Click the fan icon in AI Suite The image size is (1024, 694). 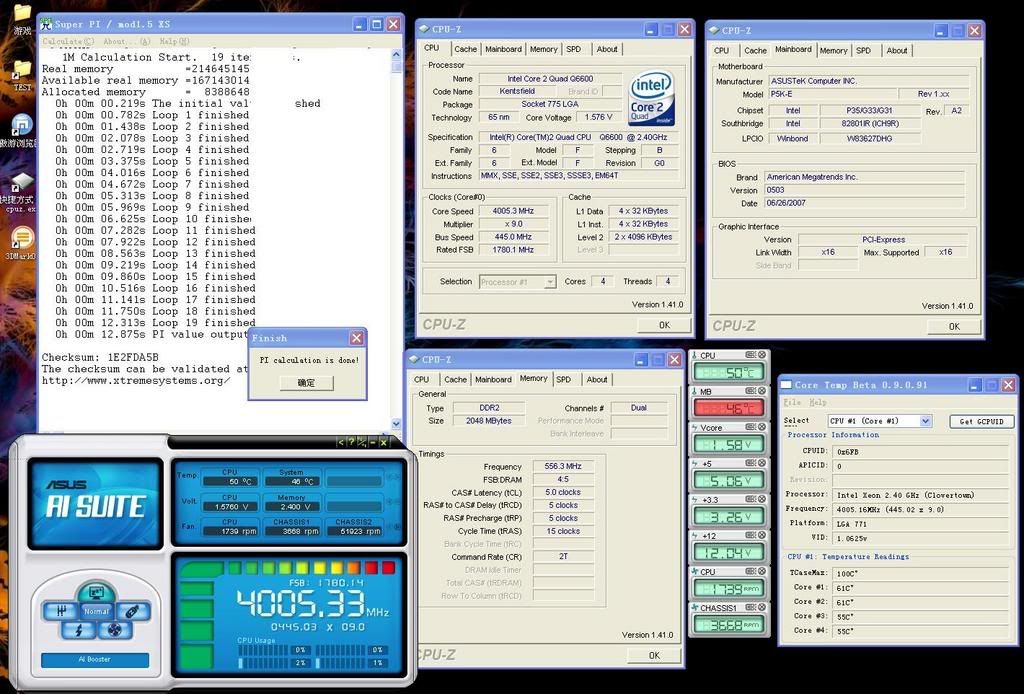pyautogui.click(x=114, y=630)
